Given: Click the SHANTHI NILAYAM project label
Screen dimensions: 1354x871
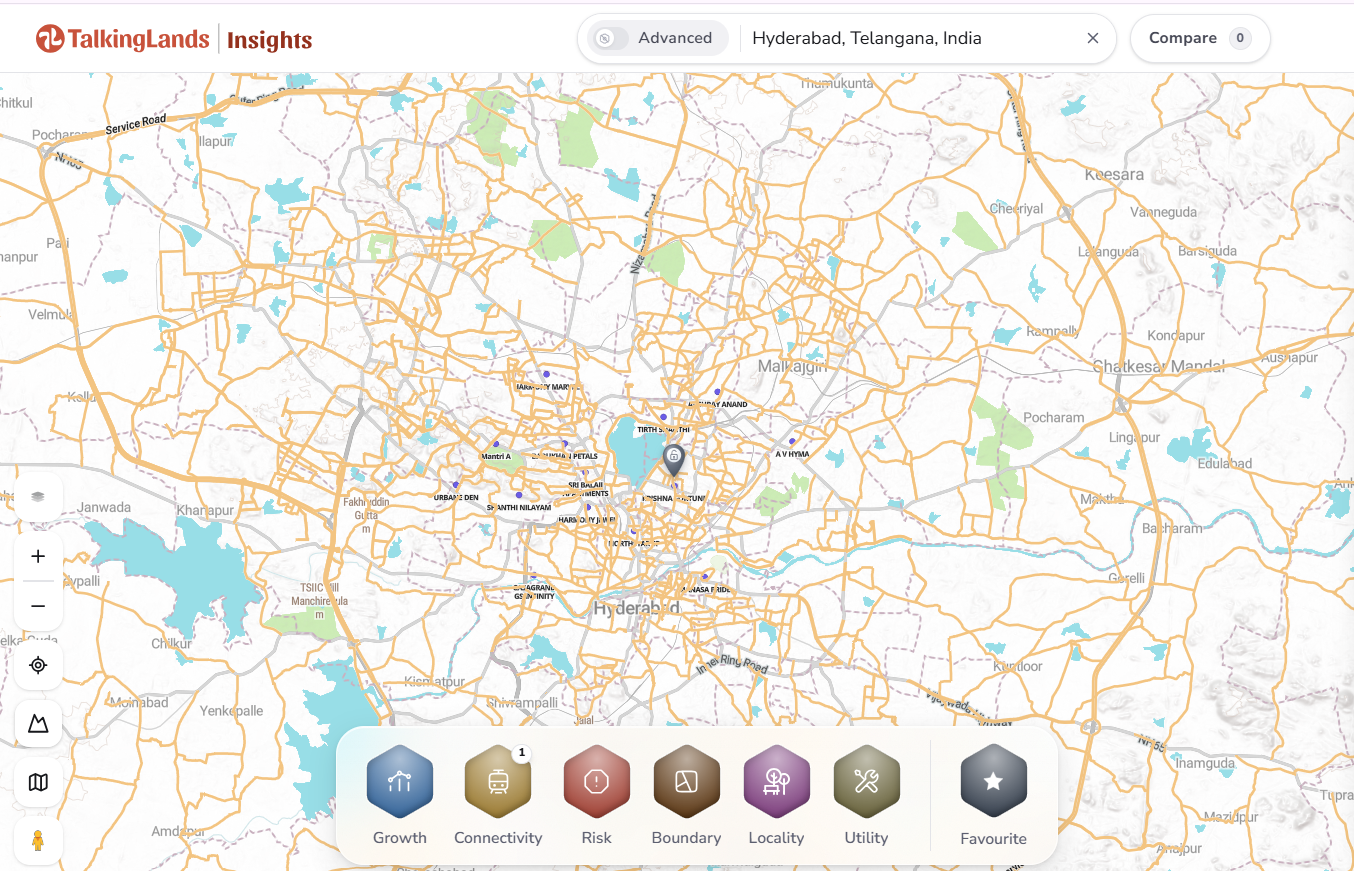Looking at the screenshot, I should (x=519, y=507).
